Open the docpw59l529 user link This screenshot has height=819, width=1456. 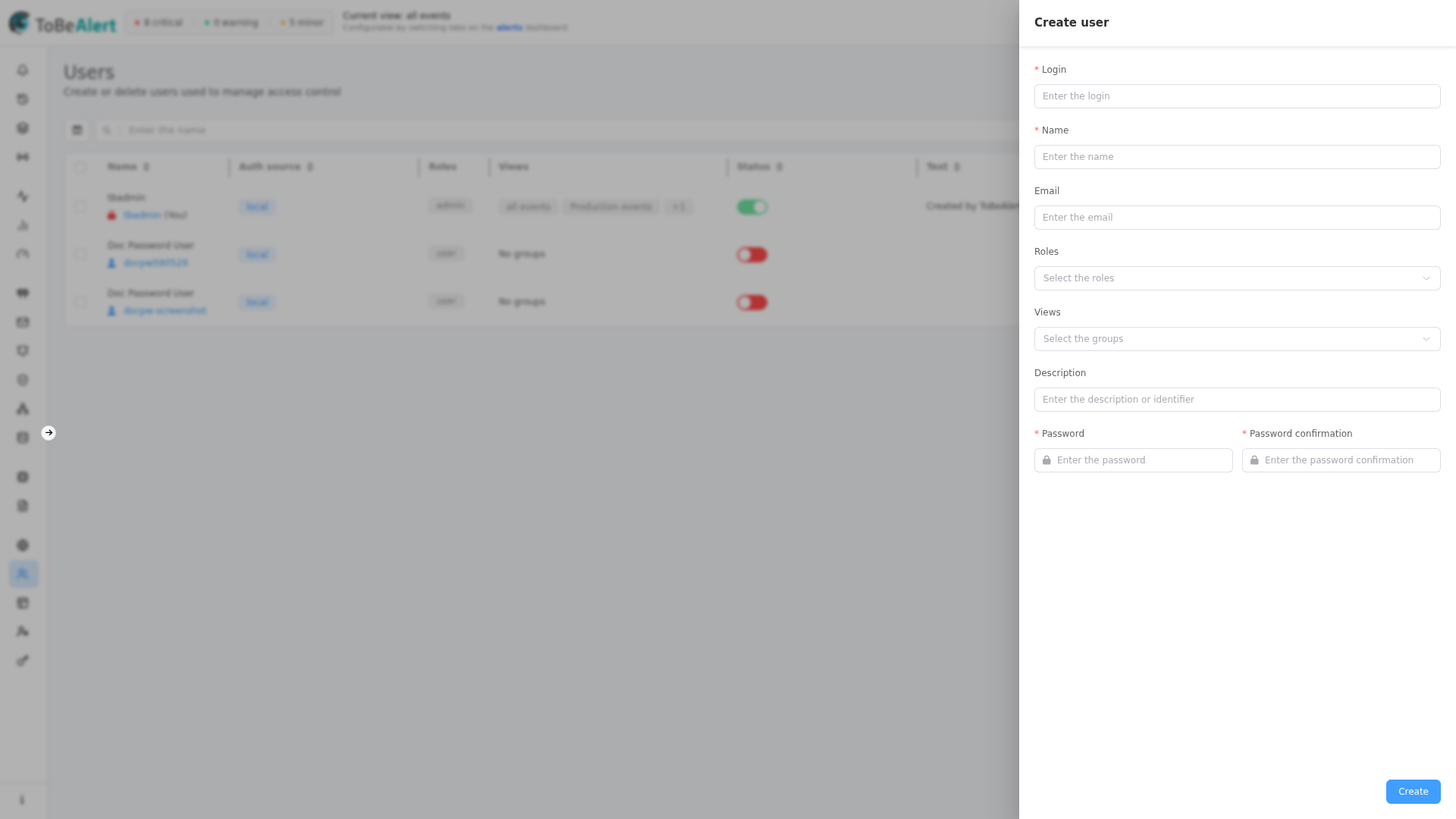155,263
